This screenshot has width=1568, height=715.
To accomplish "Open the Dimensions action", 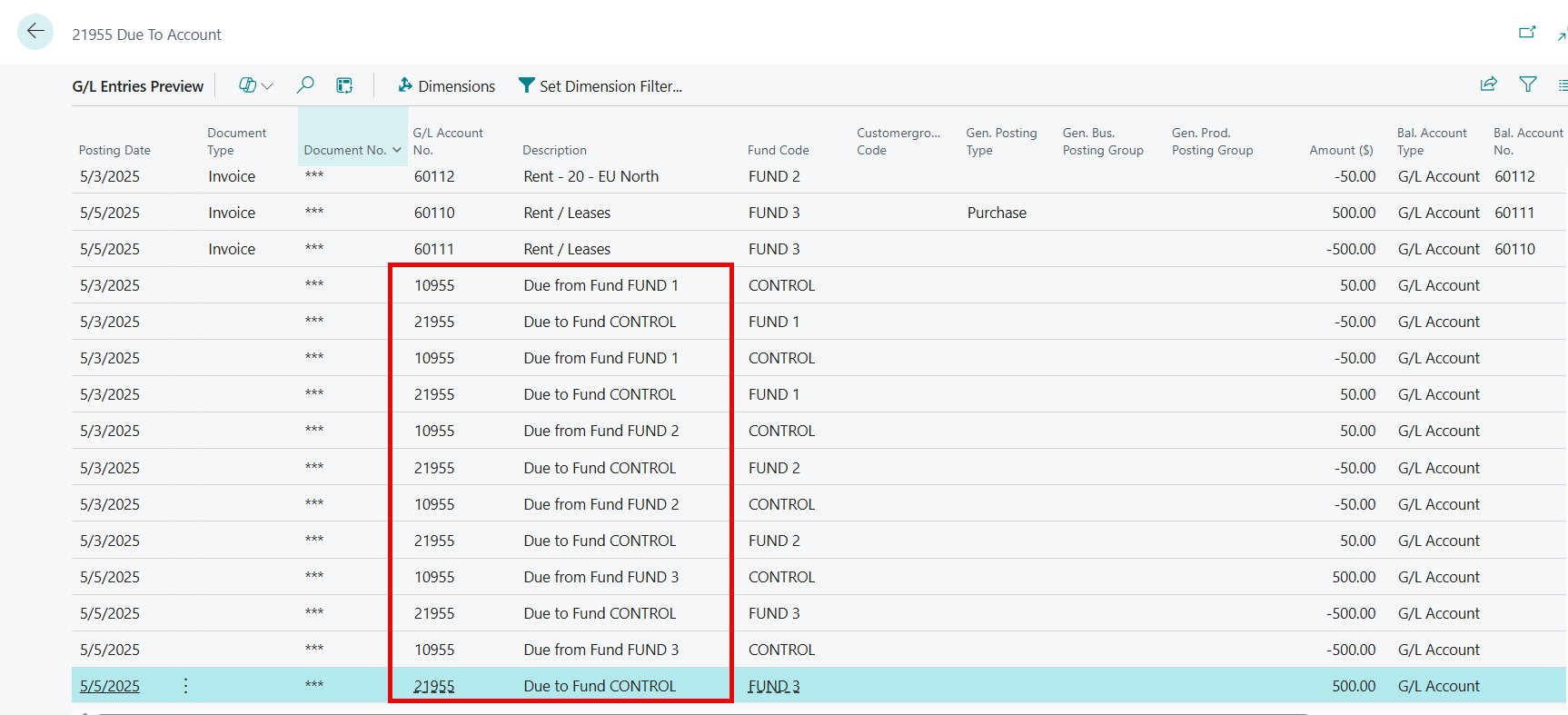I will pyautogui.click(x=446, y=86).
